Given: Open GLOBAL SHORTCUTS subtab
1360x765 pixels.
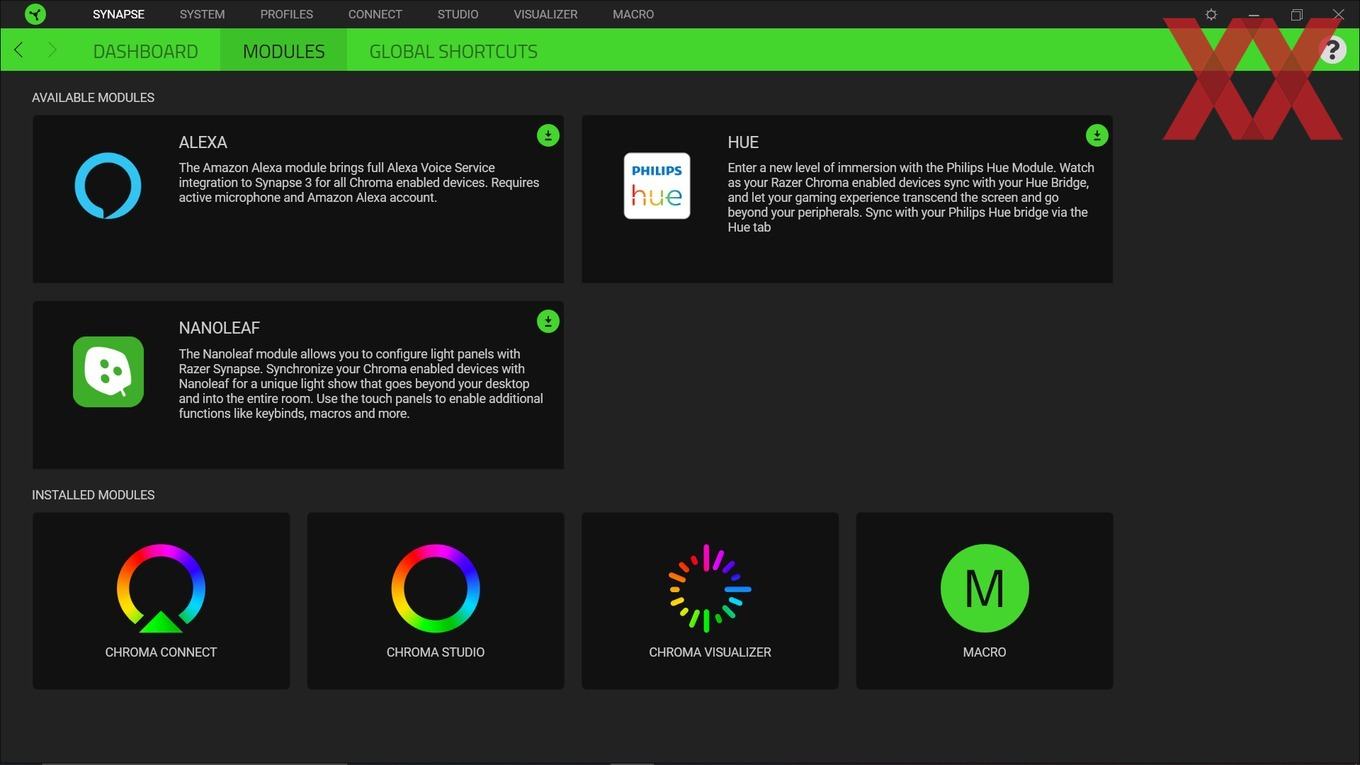Looking at the screenshot, I should click(453, 51).
